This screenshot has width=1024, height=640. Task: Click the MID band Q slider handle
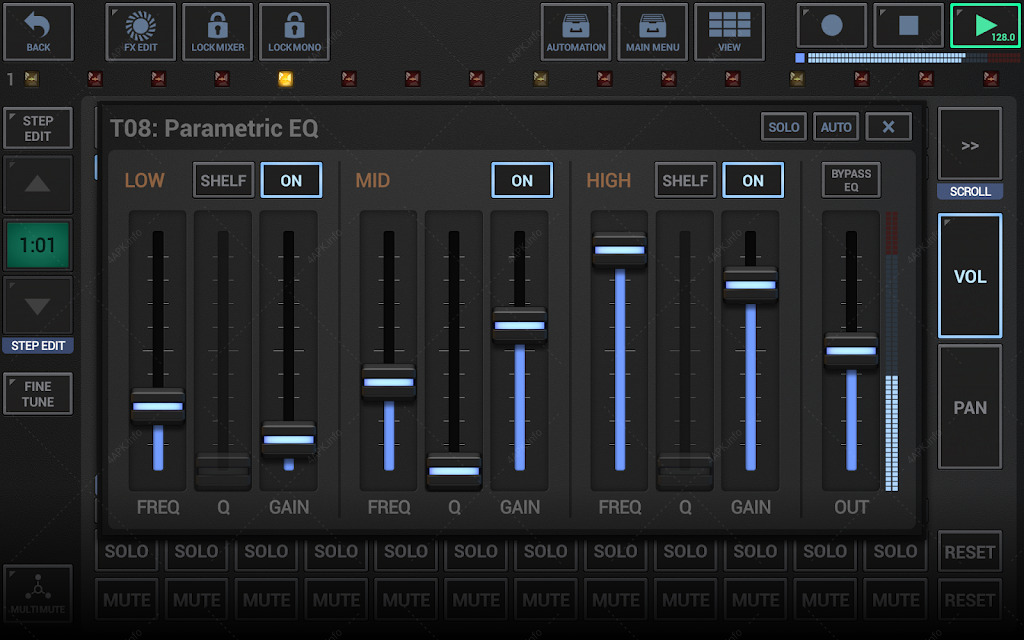click(x=454, y=471)
